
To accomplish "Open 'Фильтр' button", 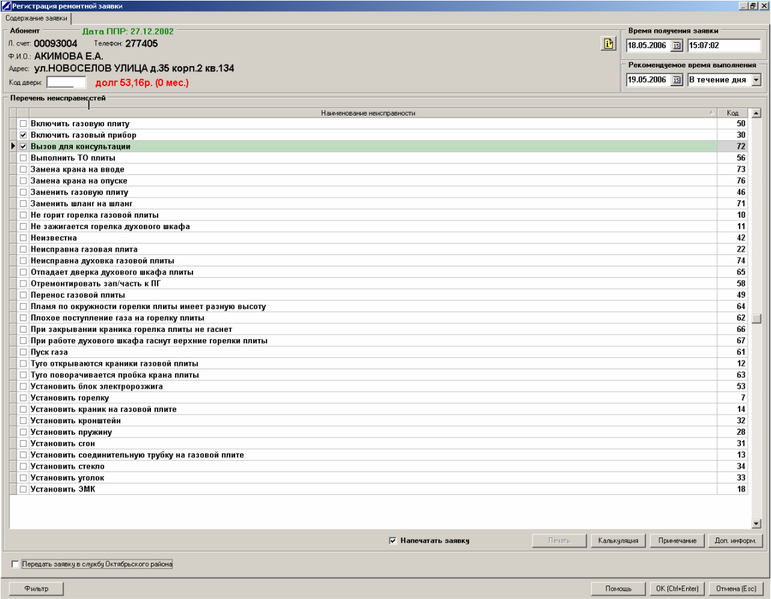I will (x=36, y=589).
